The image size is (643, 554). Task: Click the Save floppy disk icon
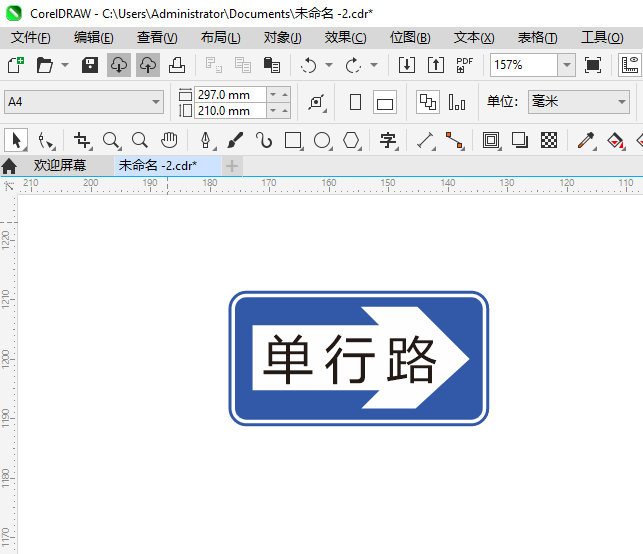coord(90,65)
